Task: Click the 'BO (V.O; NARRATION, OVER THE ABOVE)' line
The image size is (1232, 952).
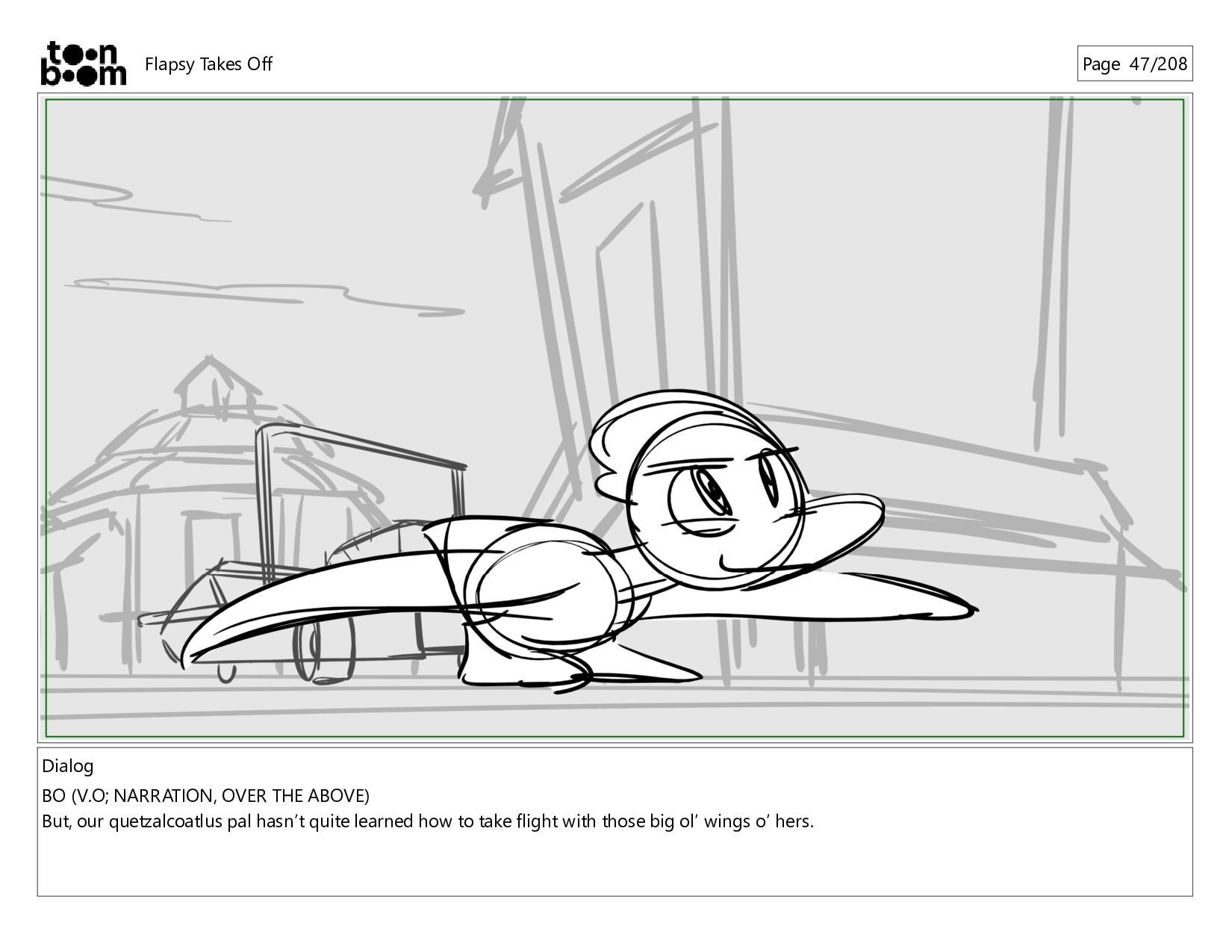Action: (x=205, y=795)
